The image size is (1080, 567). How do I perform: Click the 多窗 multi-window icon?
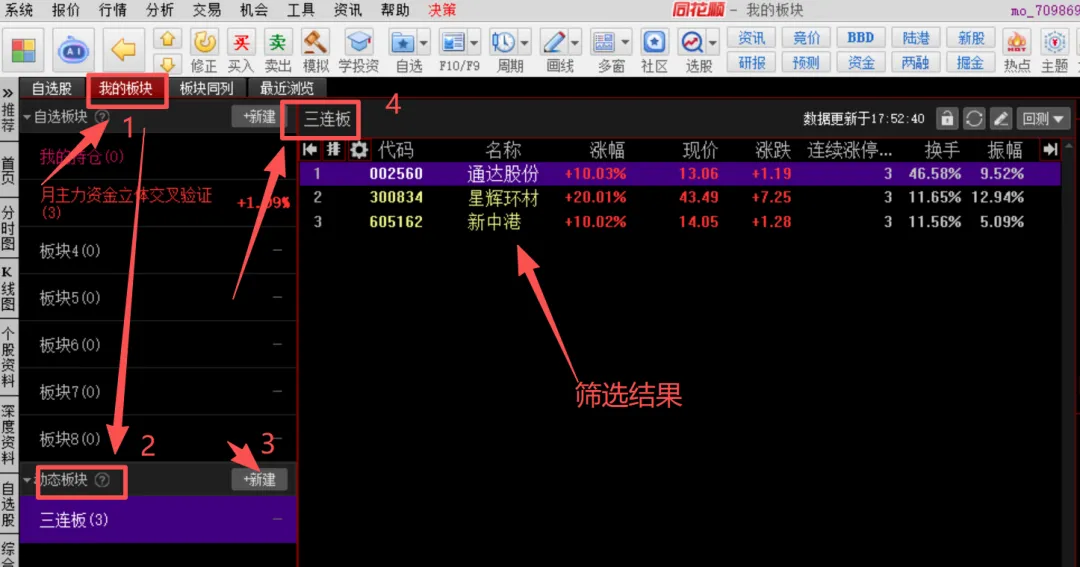pyautogui.click(x=604, y=43)
